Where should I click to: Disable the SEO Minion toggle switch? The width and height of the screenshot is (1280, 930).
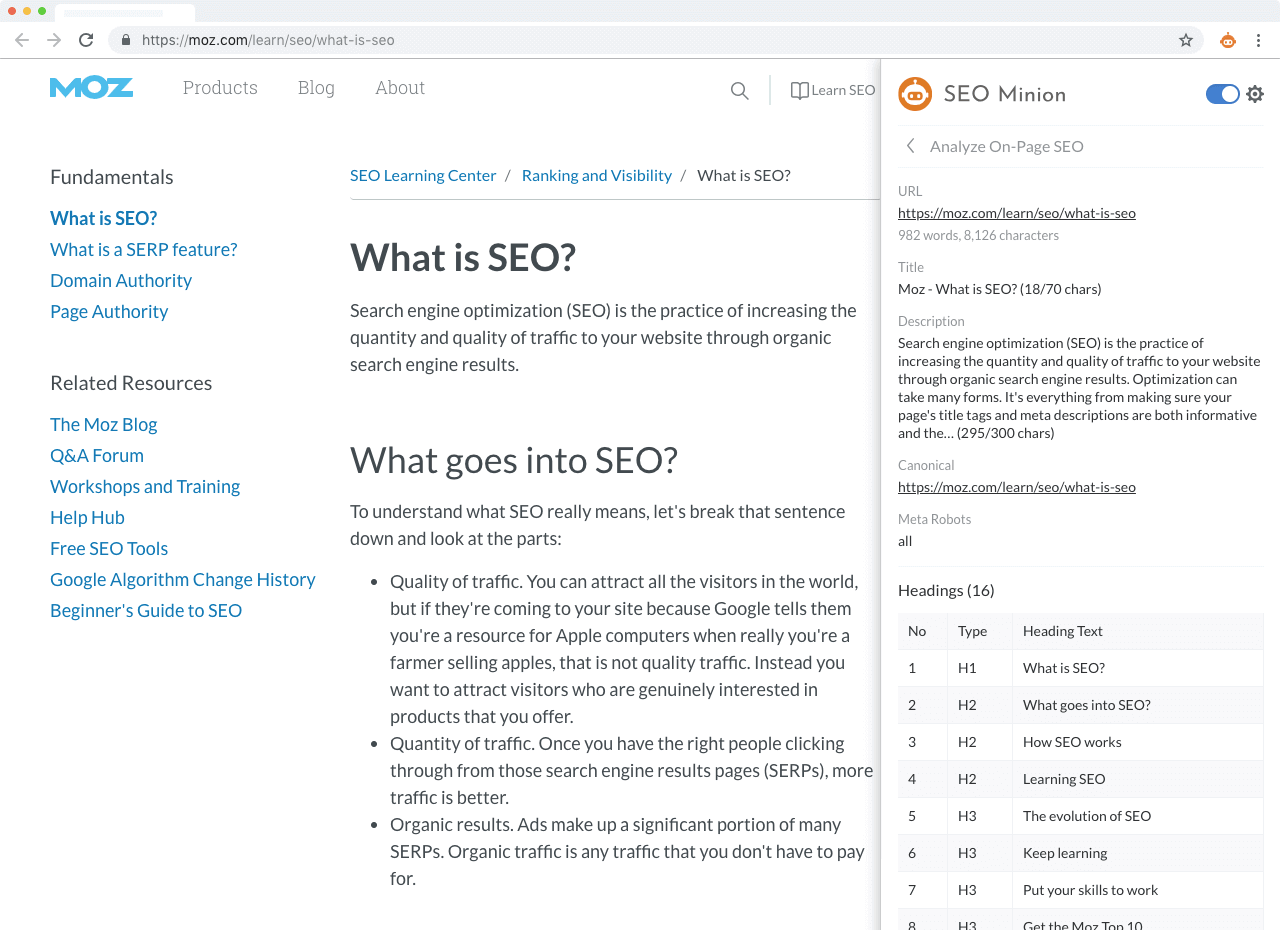(1221, 93)
